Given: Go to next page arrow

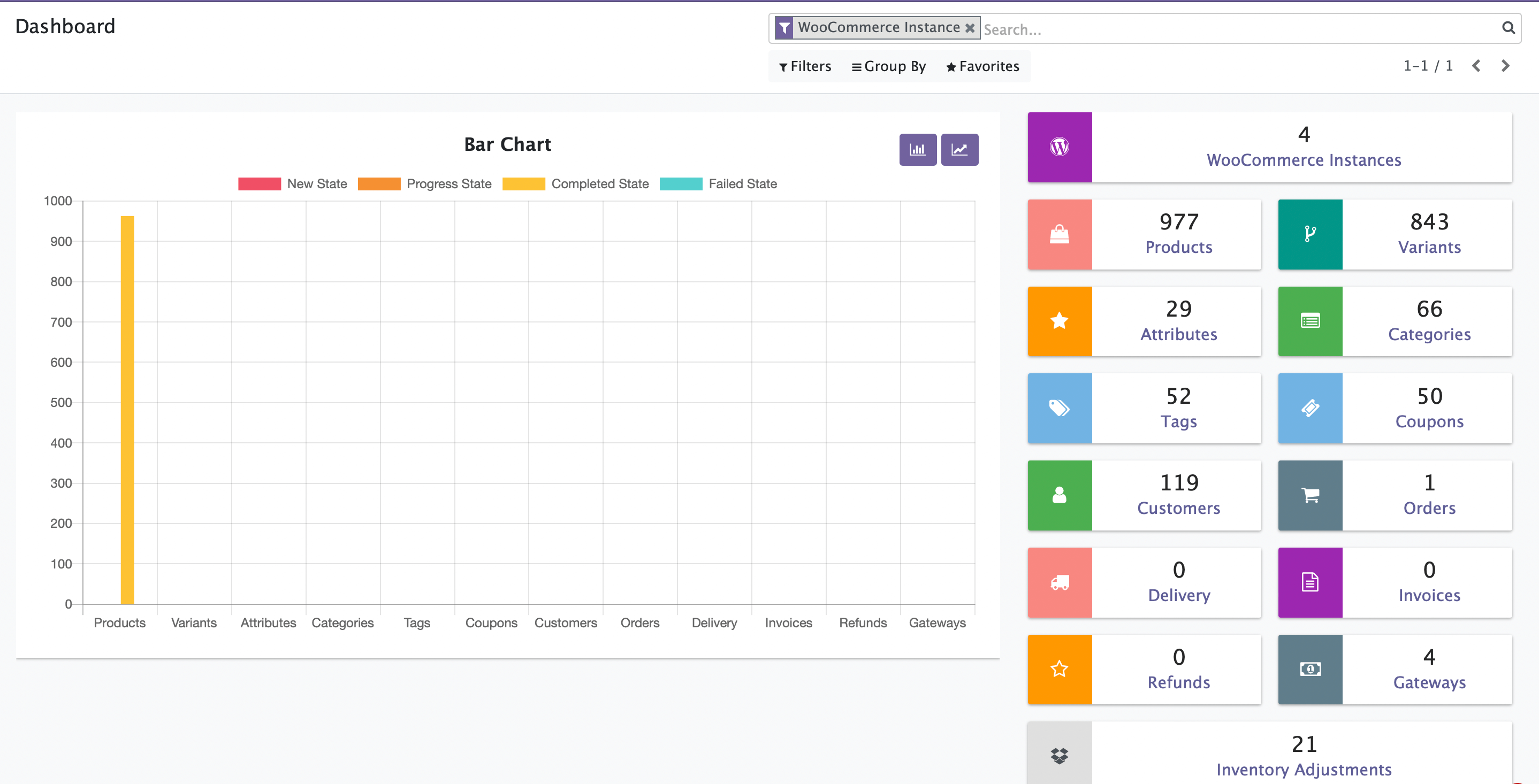Looking at the screenshot, I should click(1505, 66).
